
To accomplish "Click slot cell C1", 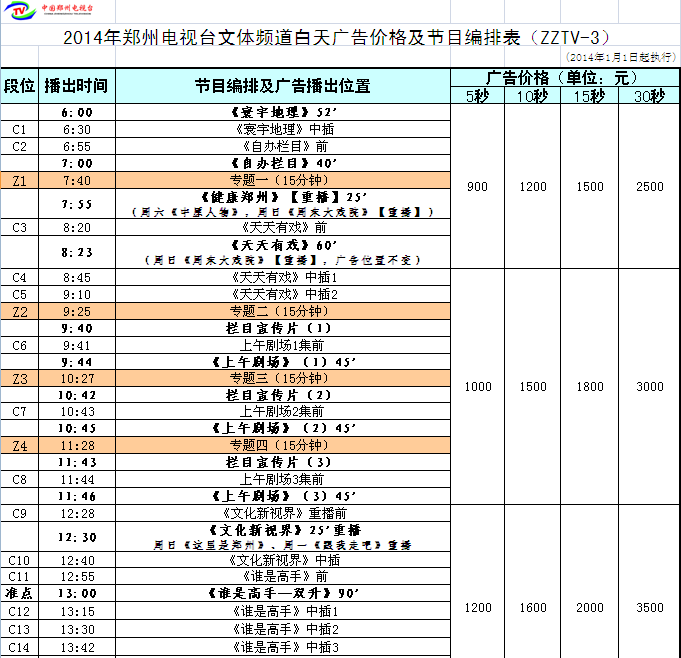I will [20, 129].
